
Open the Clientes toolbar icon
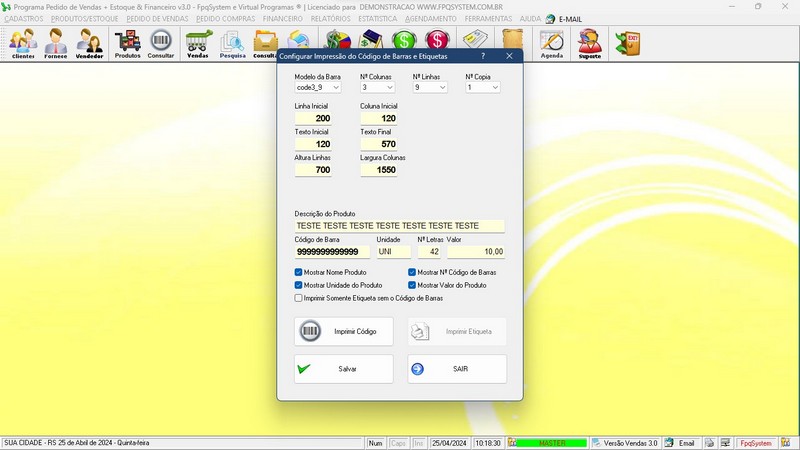(x=23, y=43)
